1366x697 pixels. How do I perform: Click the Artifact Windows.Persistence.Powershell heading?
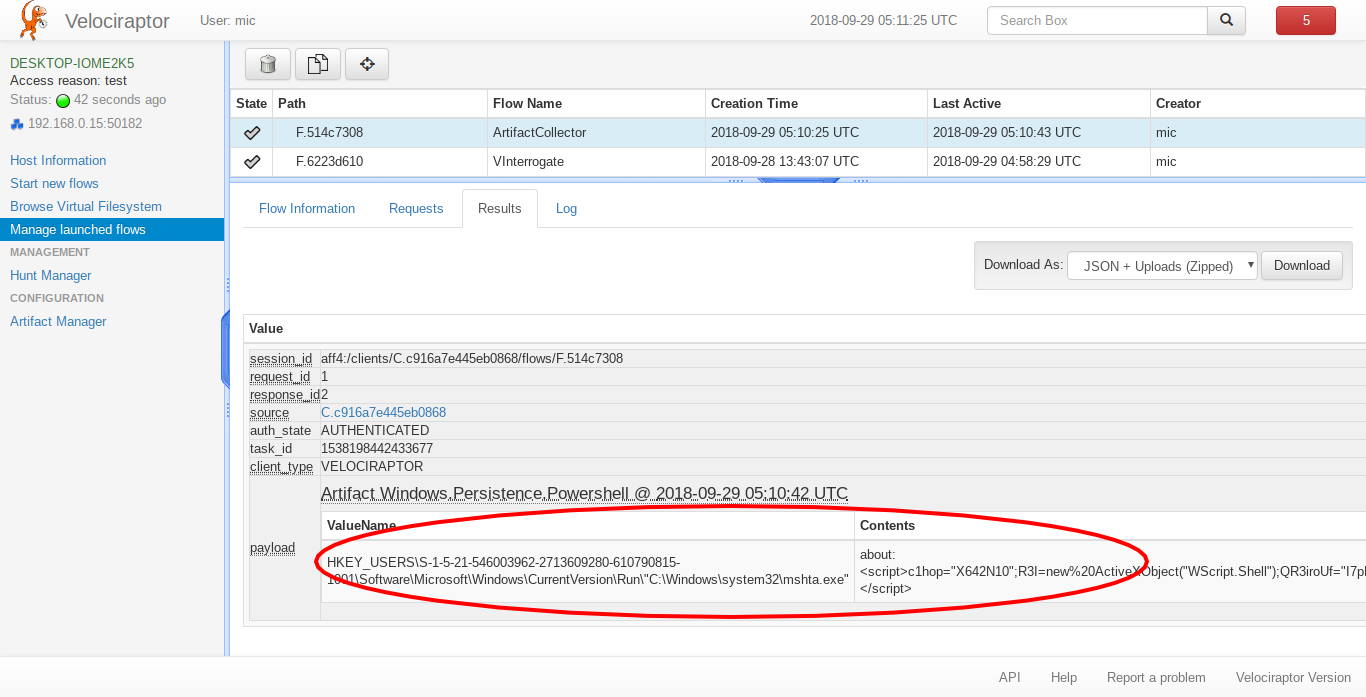[584, 493]
